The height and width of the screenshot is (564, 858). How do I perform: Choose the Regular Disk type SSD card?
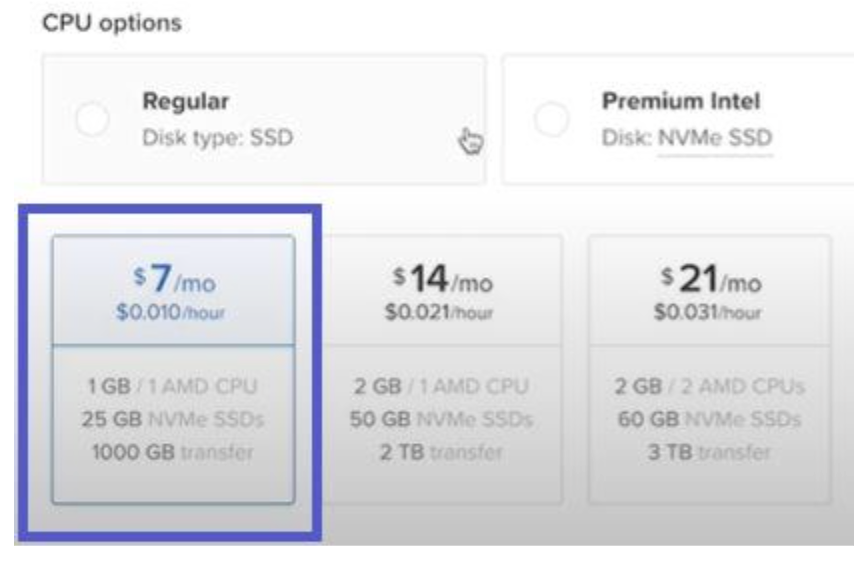264,119
